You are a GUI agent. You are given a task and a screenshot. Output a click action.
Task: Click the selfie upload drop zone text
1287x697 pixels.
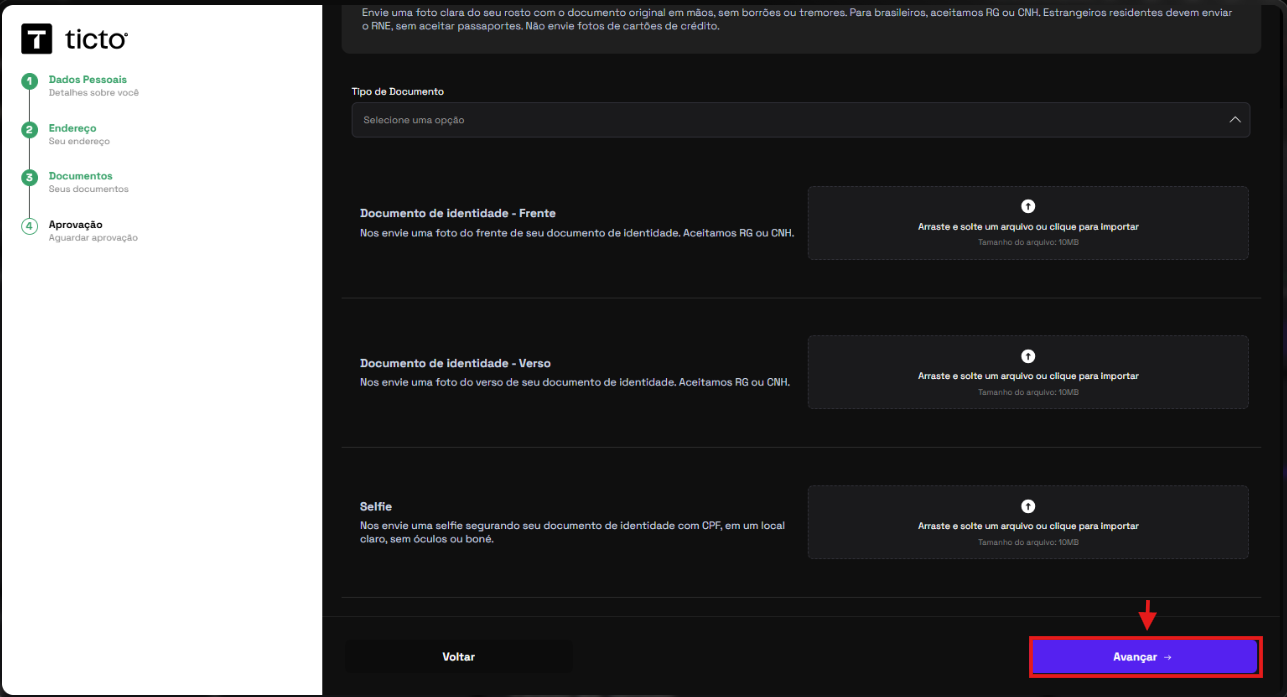[1028, 527]
